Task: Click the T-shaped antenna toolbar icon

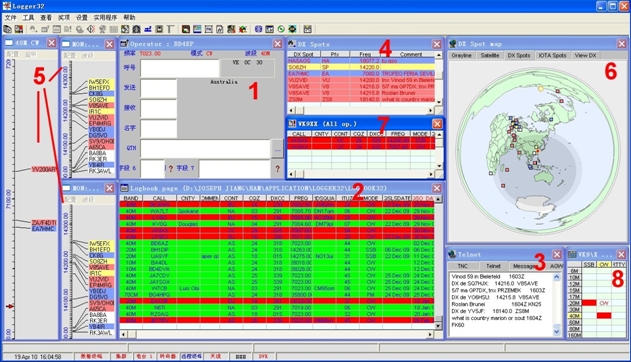Action: tap(171, 29)
